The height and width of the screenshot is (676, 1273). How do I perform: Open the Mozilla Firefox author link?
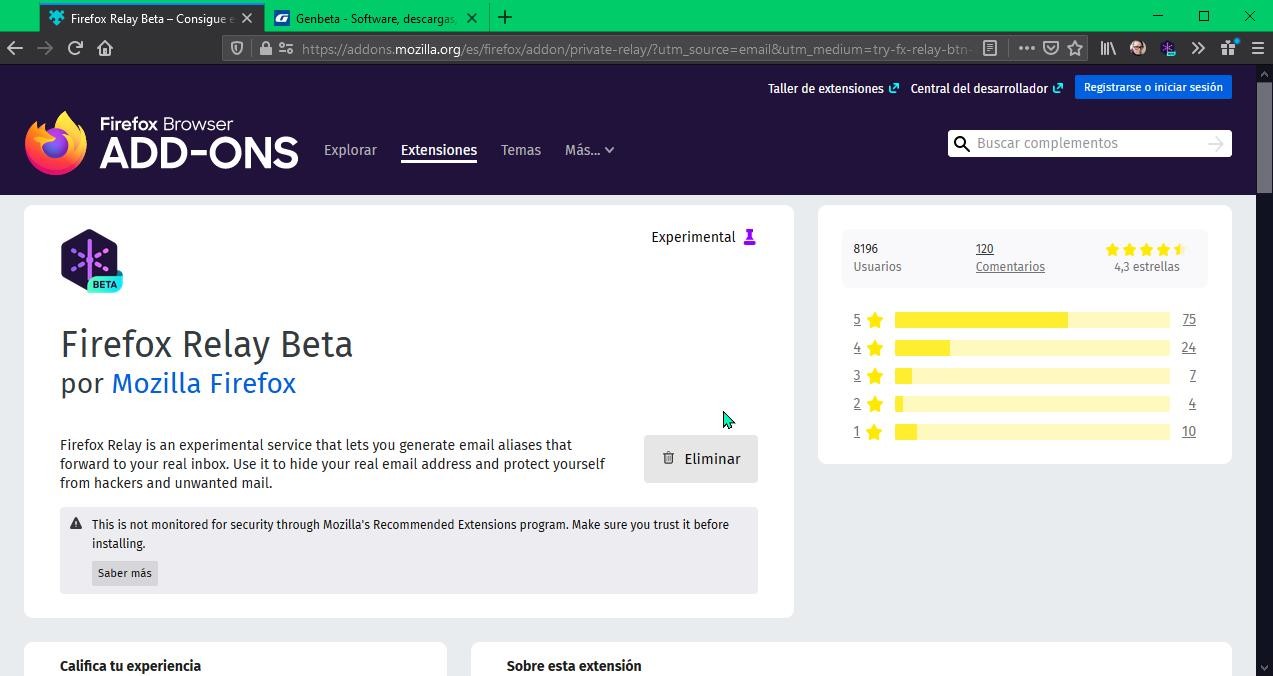click(x=203, y=383)
